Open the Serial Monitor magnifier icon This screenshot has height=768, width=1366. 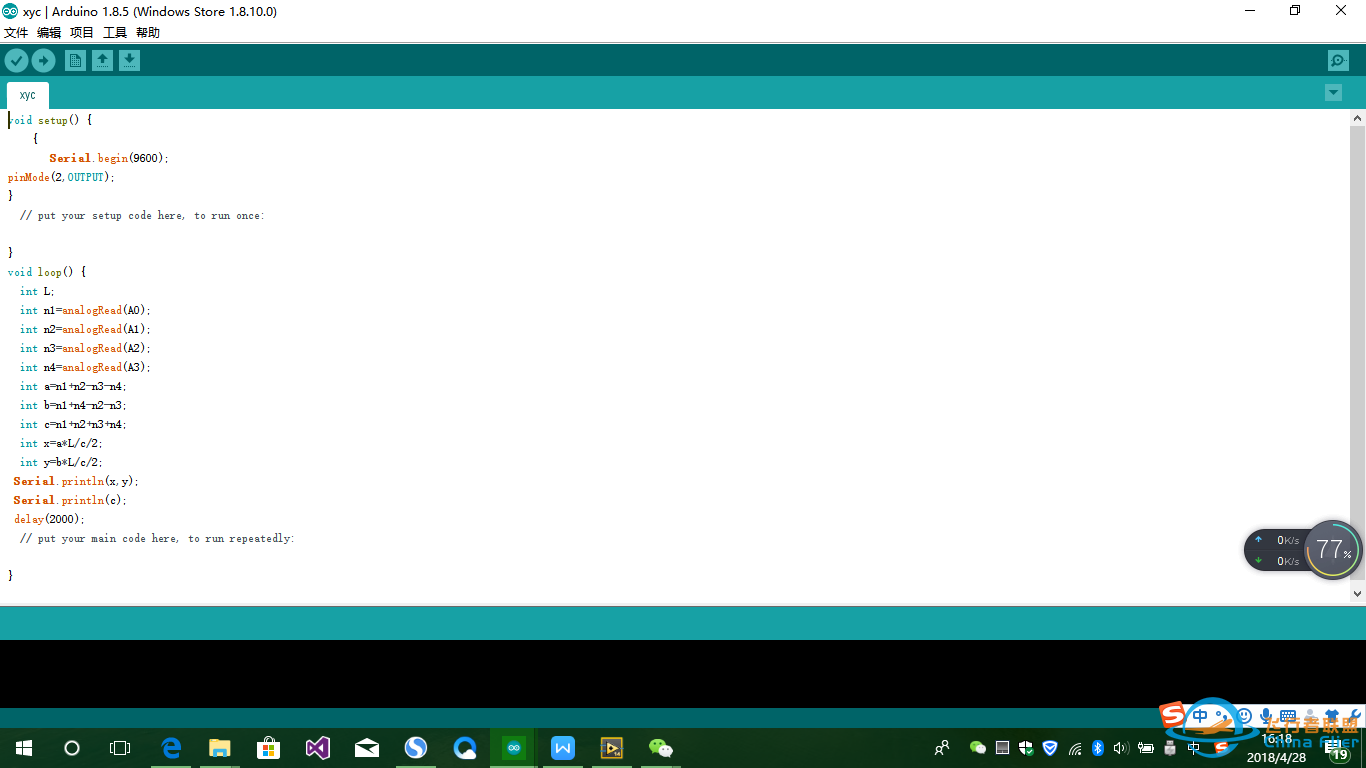coord(1338,61)
